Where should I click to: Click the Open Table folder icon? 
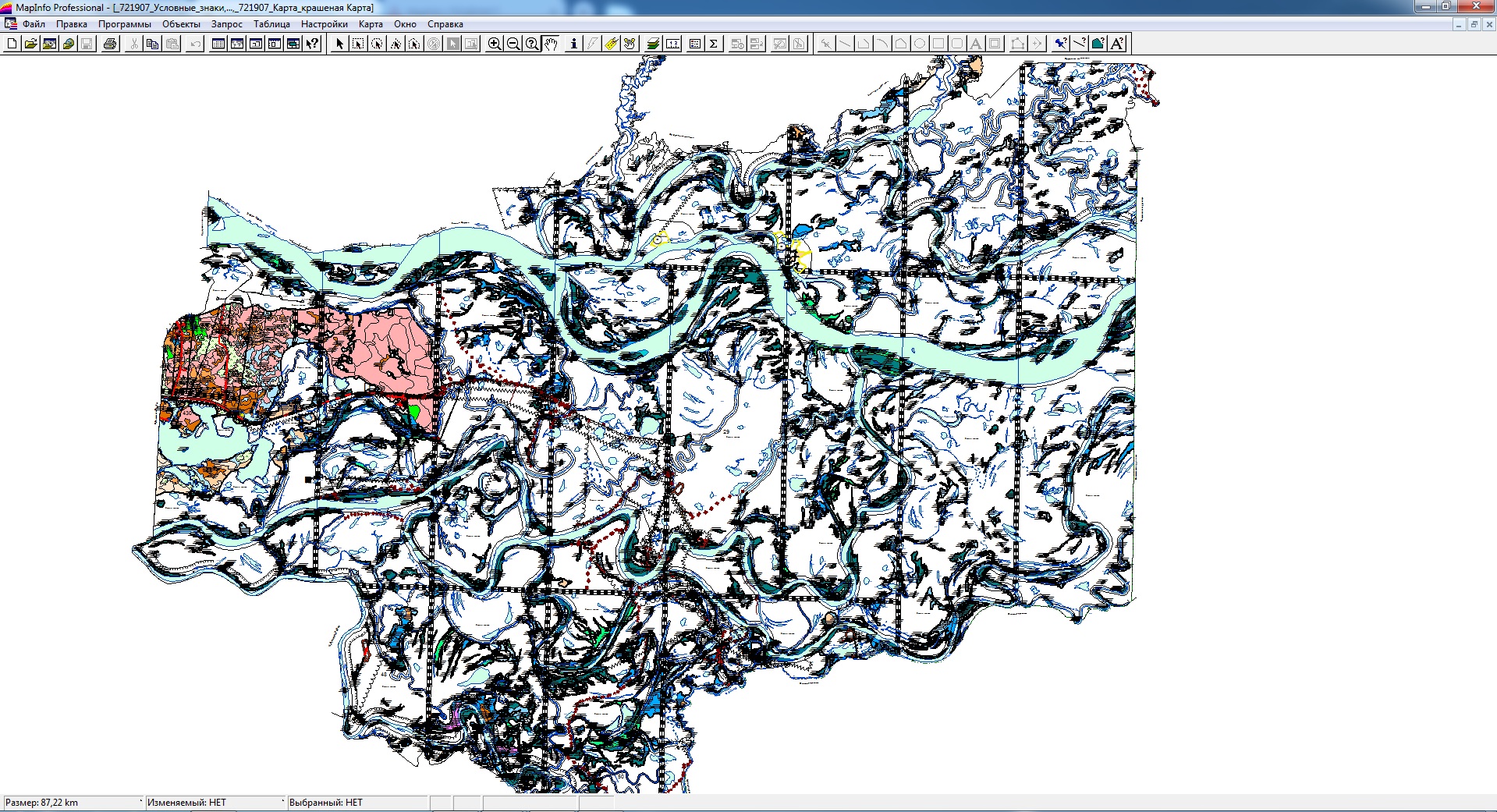(30, 44)
